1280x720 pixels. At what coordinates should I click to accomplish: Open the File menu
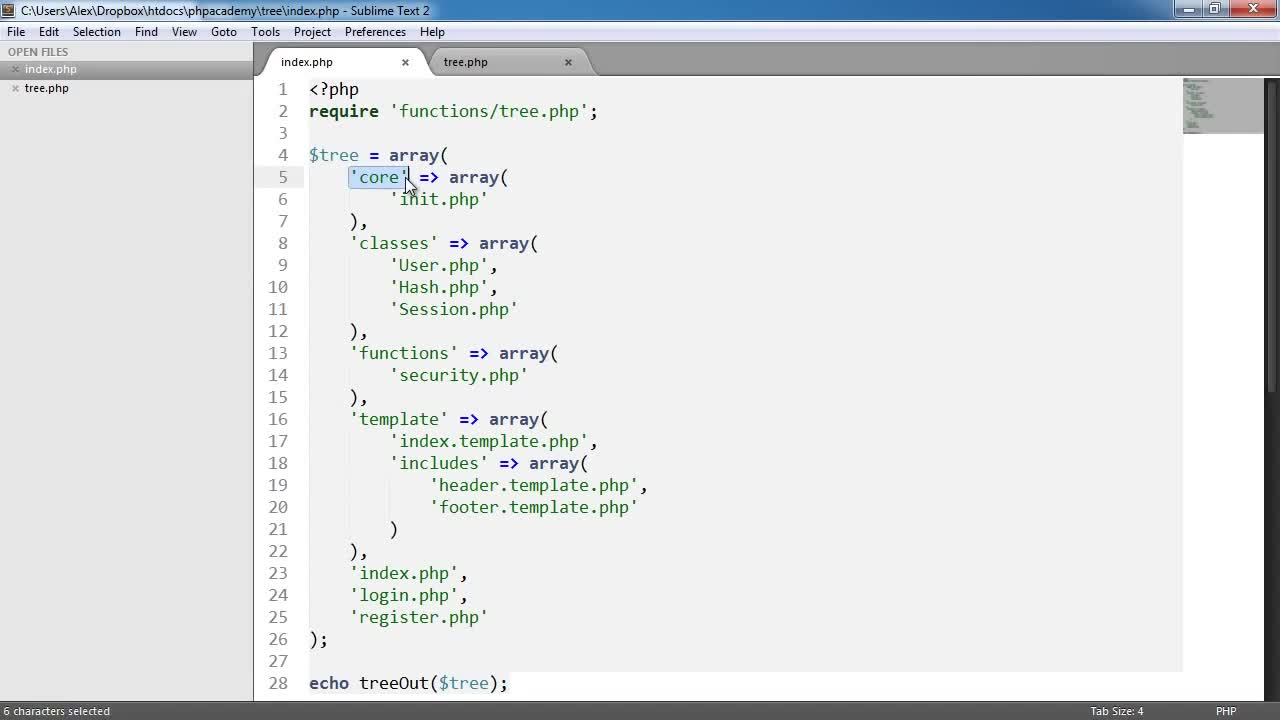(16, 32)
